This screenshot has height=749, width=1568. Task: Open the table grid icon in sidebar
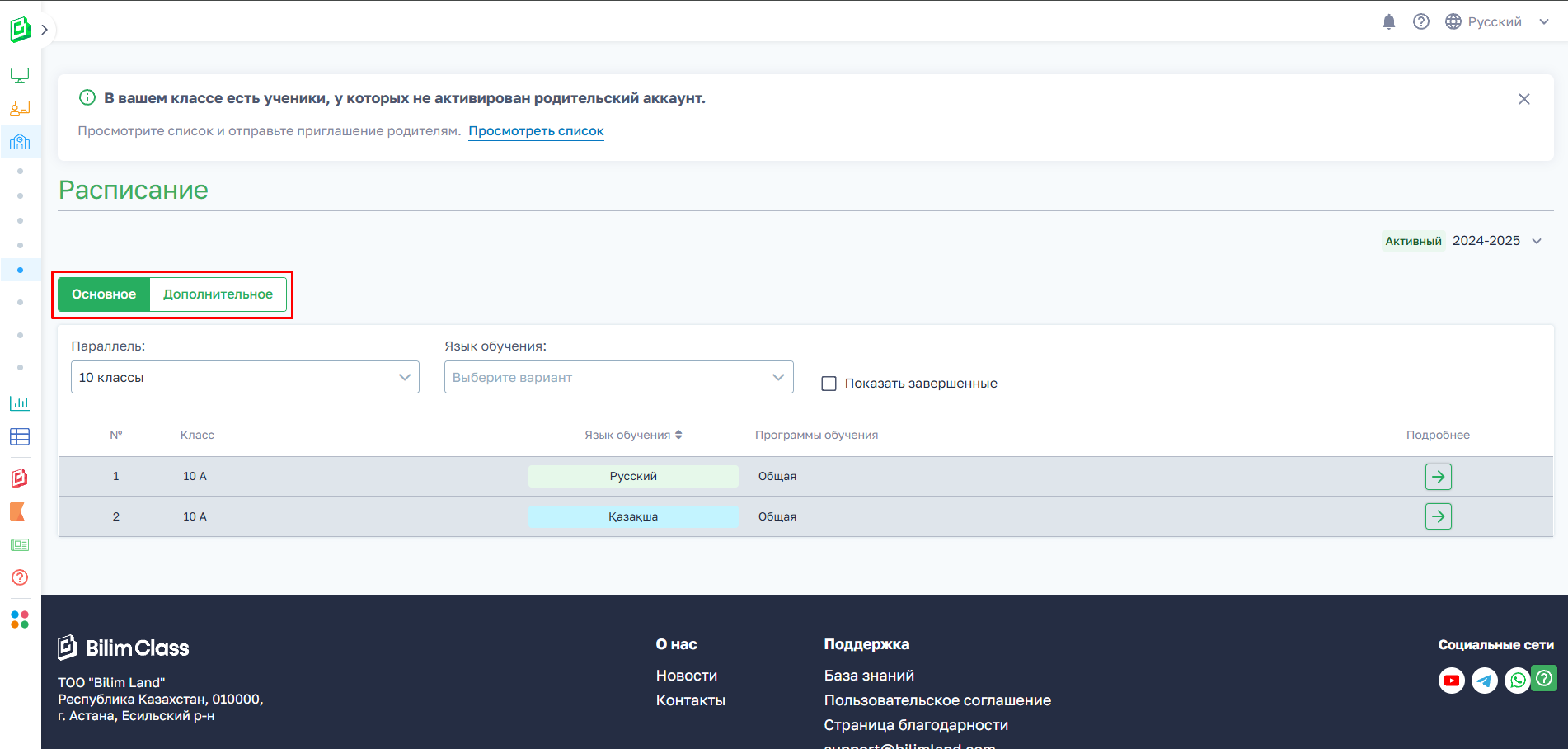[20, 437]
